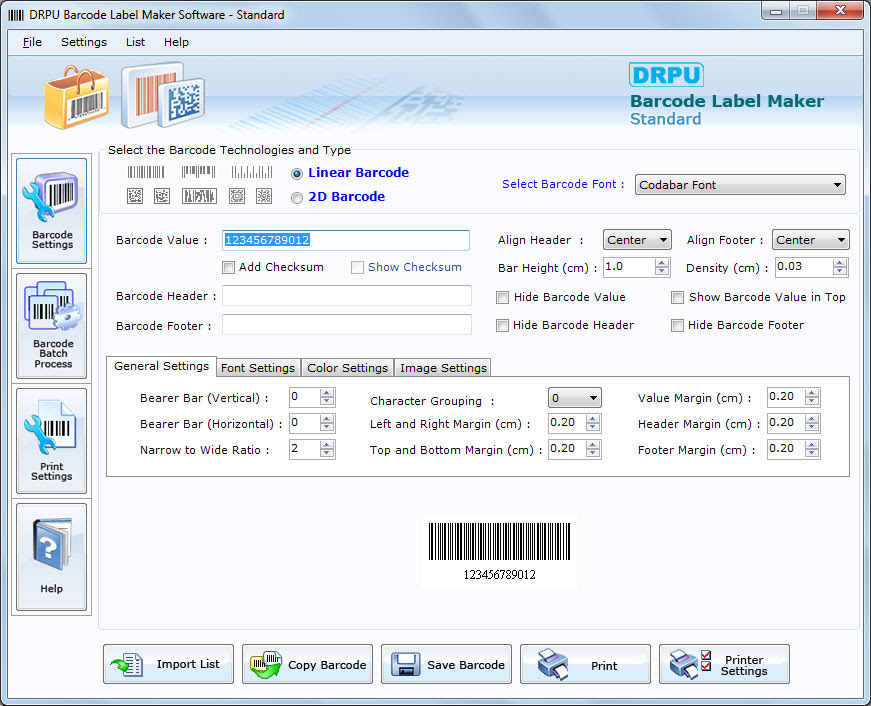Decrease Top and Bottom Margin value

[x=593, y=453]
